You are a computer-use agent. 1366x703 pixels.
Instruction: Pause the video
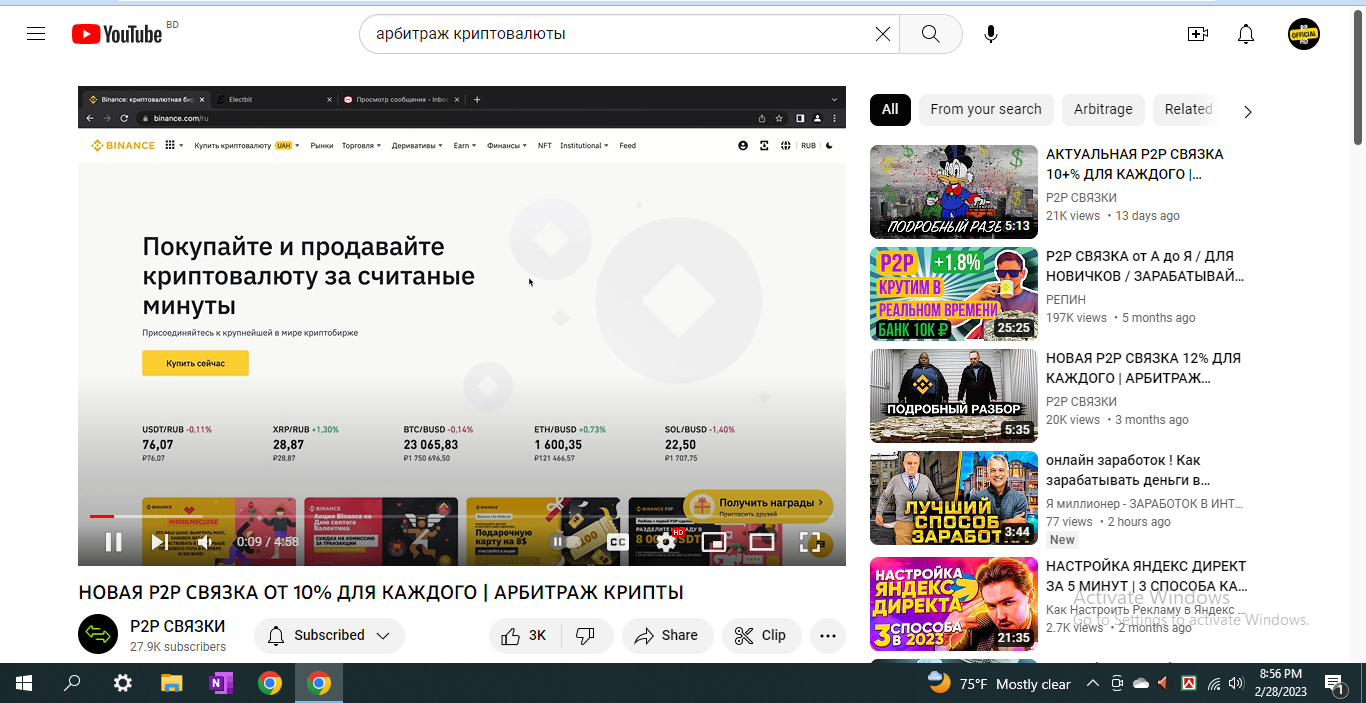pyautogui.click(x=114, y=542)
